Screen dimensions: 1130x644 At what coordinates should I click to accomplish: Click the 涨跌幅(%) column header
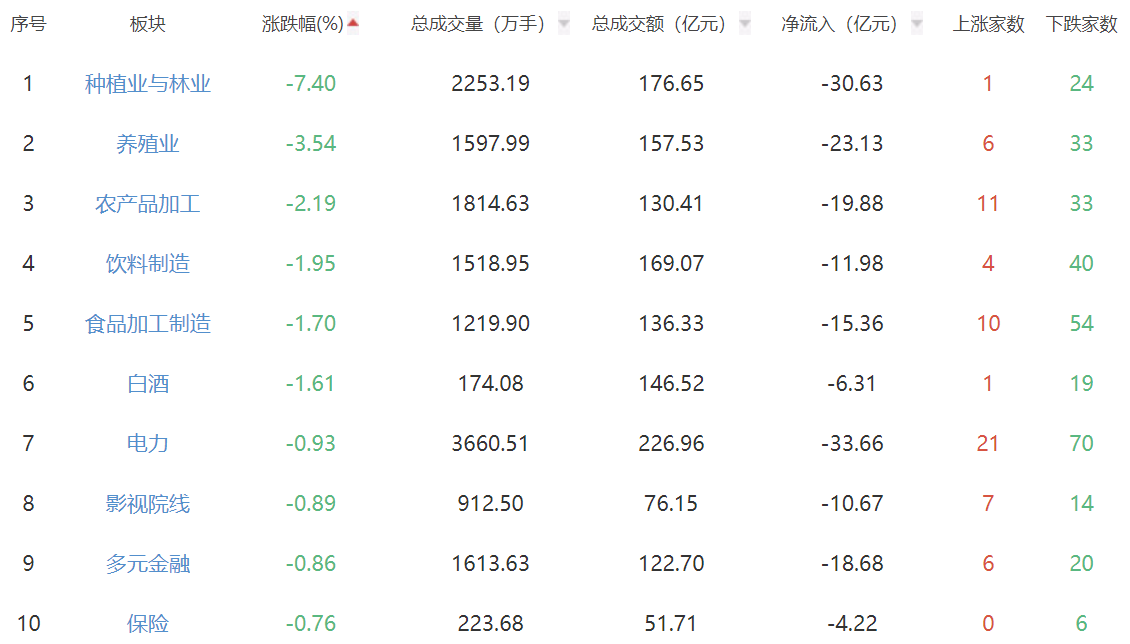click(302, 24)
